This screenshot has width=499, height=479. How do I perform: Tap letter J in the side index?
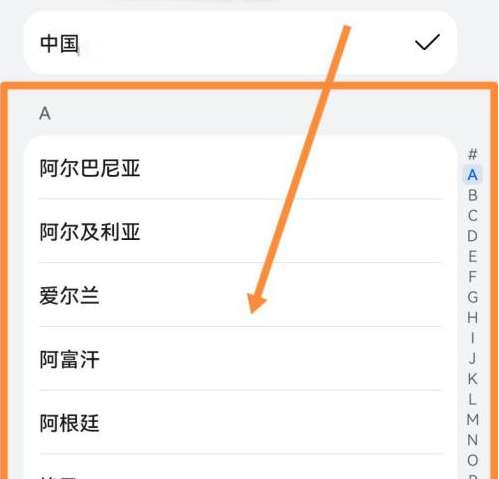(472, 358)
